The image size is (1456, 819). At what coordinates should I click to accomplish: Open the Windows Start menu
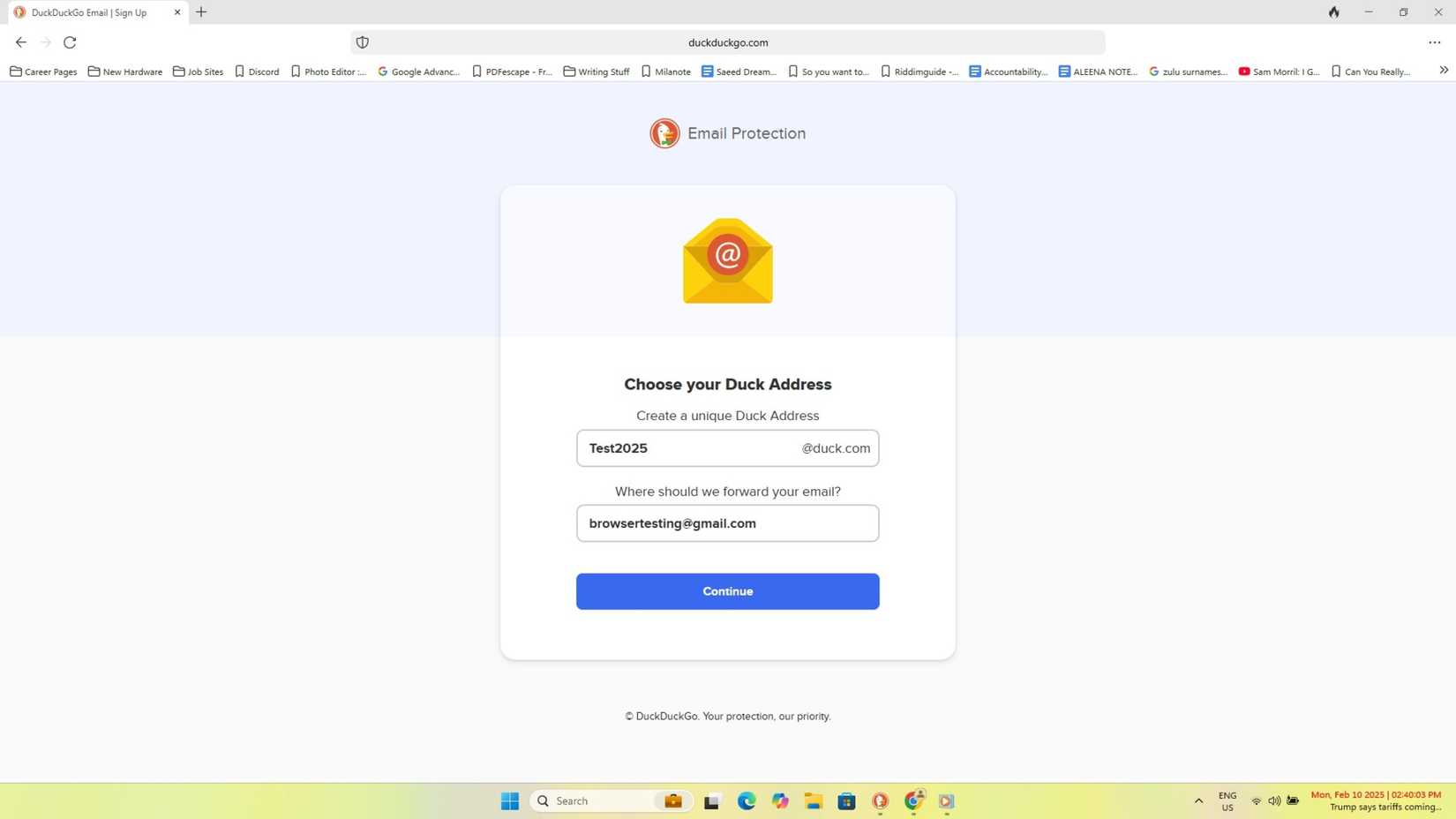(x=509, y=800)
